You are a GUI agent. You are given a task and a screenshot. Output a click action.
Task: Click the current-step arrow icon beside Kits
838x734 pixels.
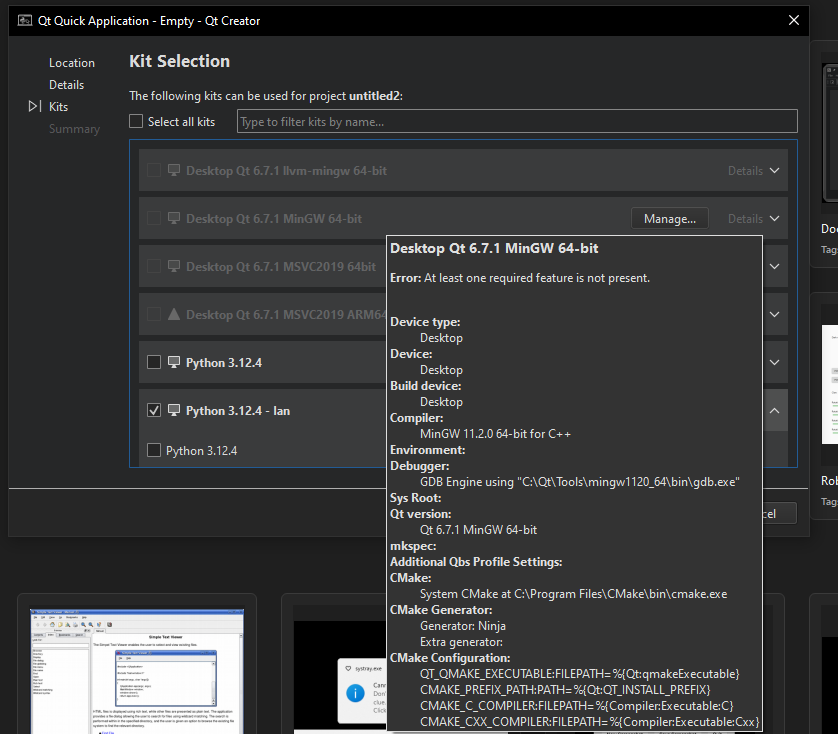point(34,106)
